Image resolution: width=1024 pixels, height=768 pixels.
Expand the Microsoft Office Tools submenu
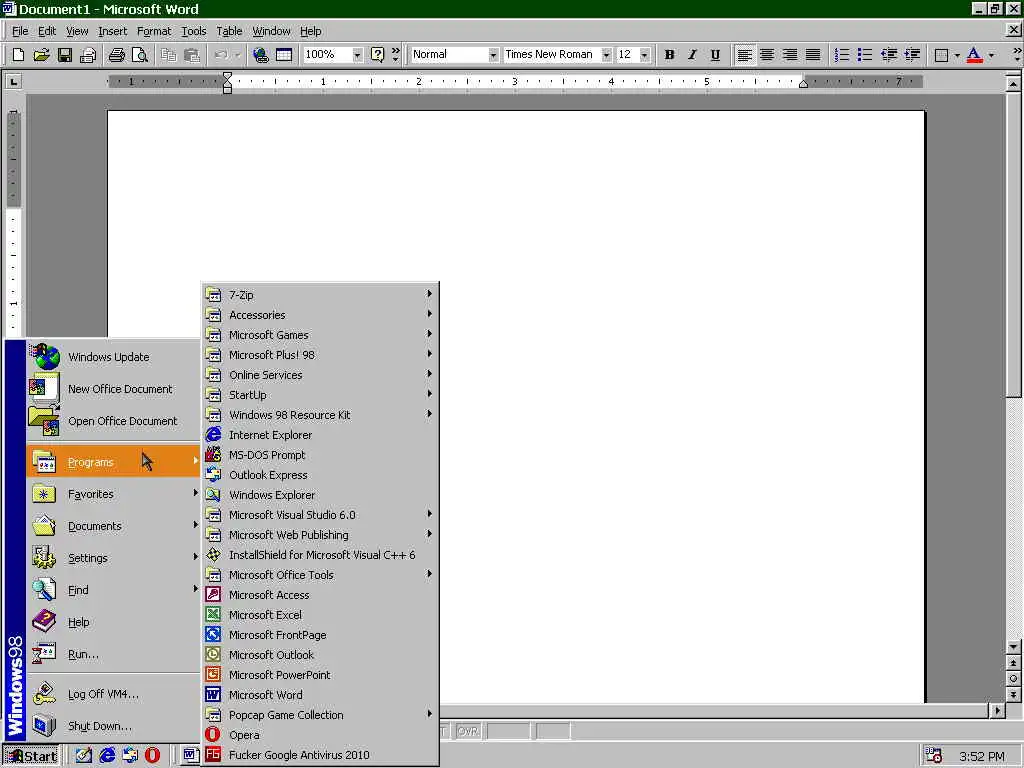(320, 575)
